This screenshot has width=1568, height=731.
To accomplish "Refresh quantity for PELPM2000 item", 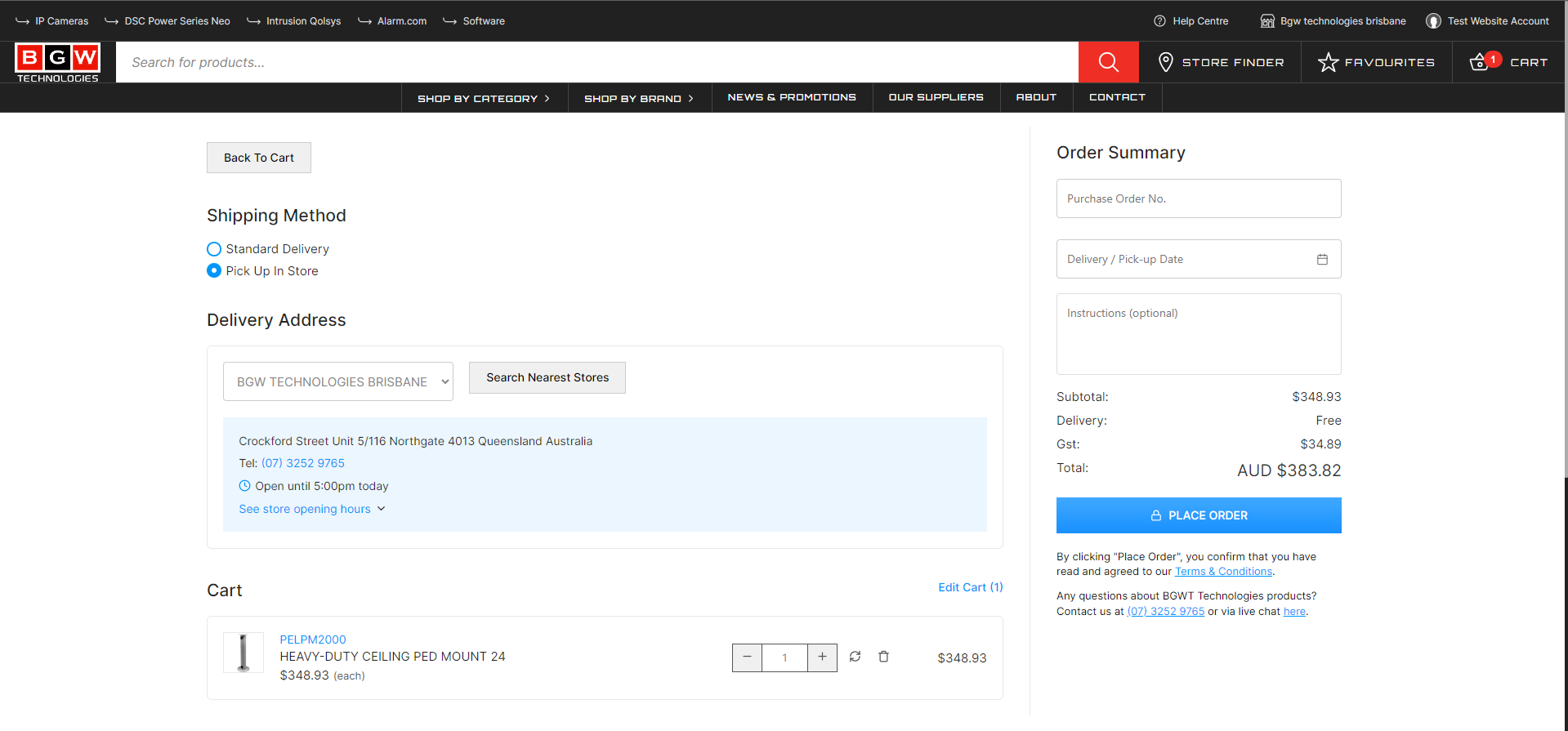I will coord(855,657).
